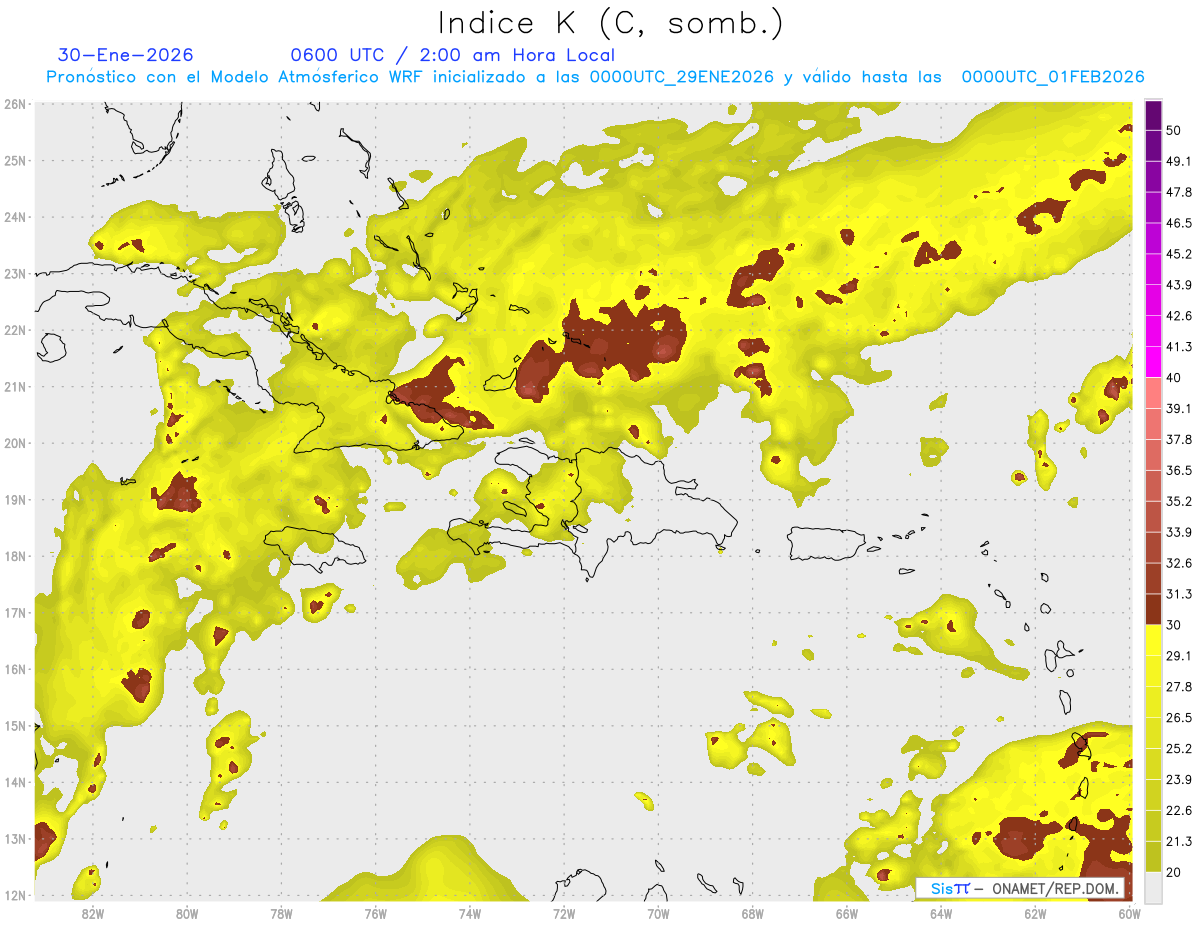
Task: Click latitude label '24N'
Action: [x=15, y=217]
